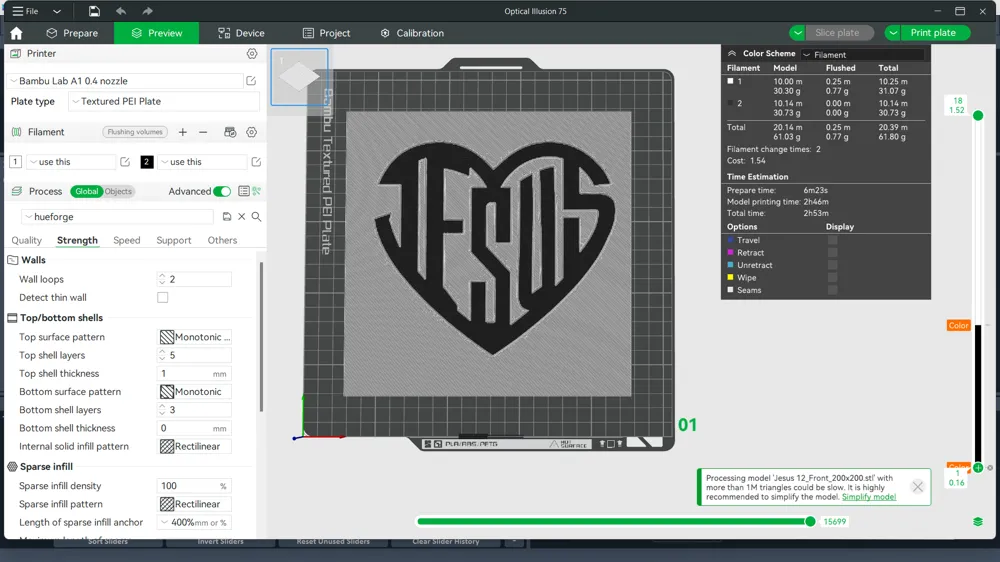Click the redo arrow icon
The image size is (1000, 562).
[147, 11]
